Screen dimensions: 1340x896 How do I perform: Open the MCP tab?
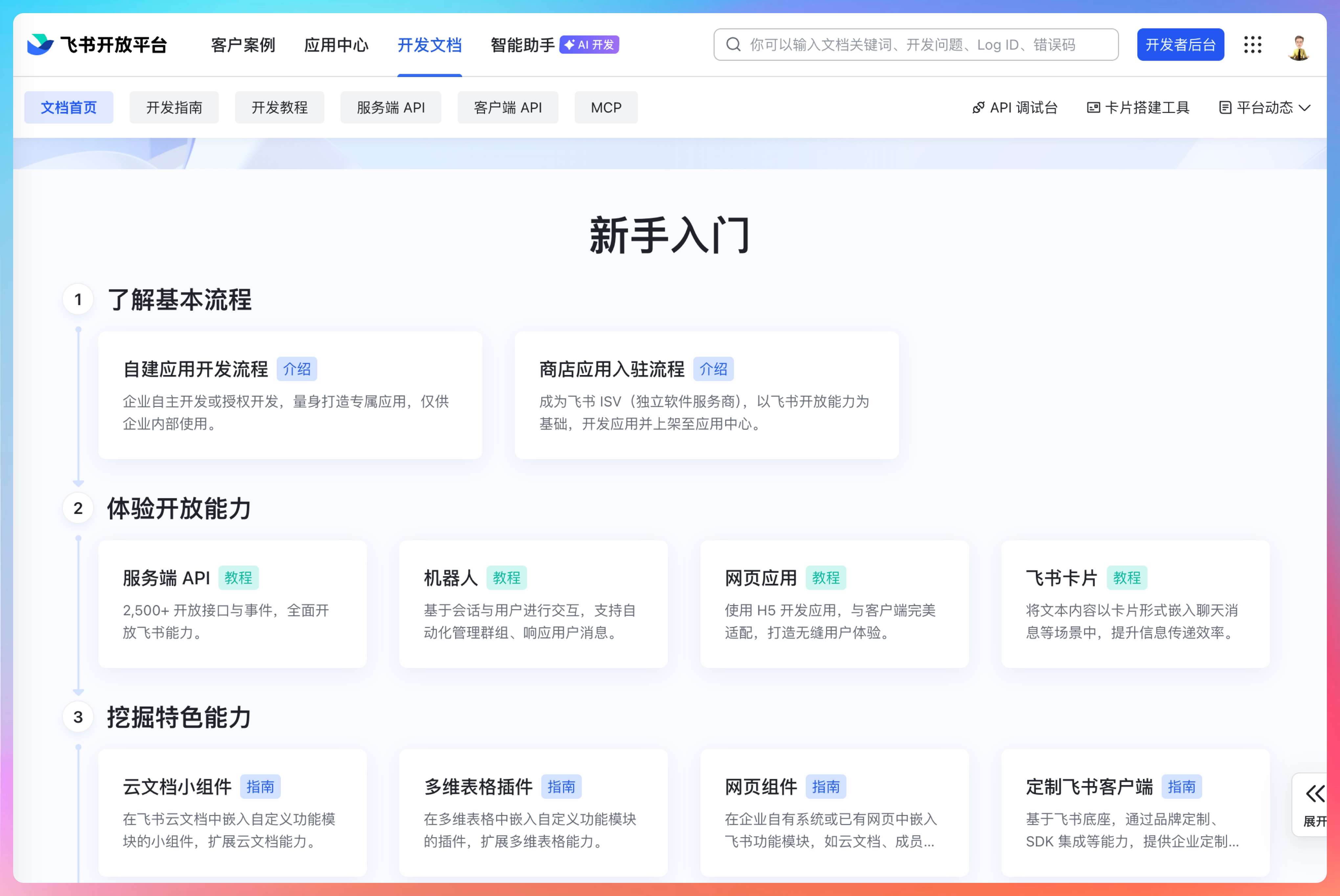coord(606,107)
